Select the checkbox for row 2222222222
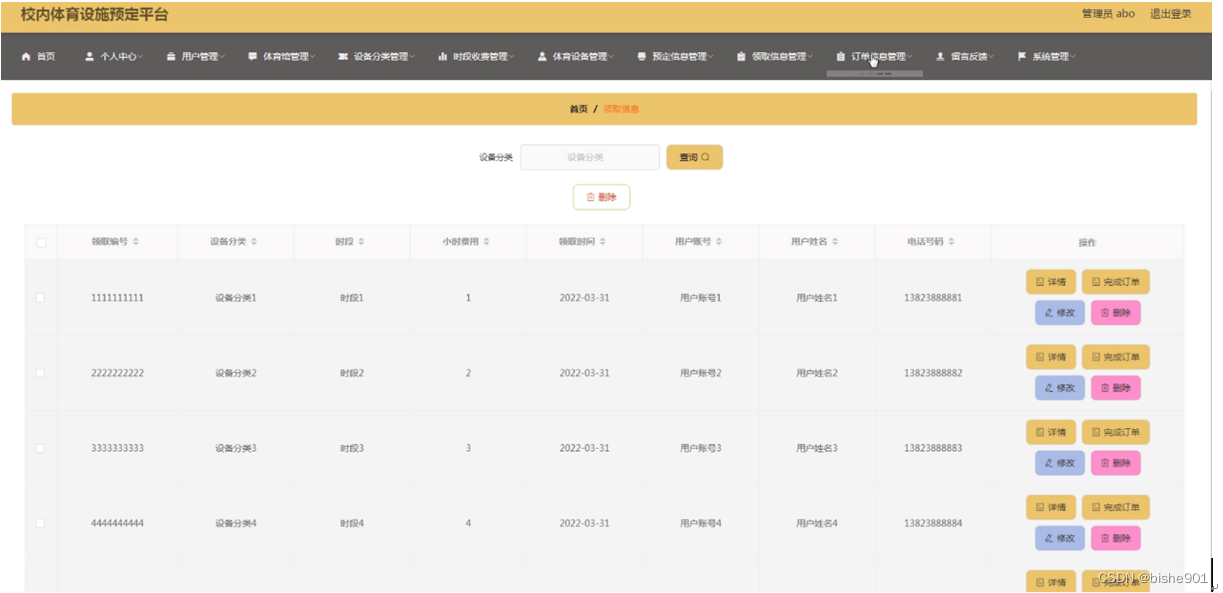 [x=41, y=373]
